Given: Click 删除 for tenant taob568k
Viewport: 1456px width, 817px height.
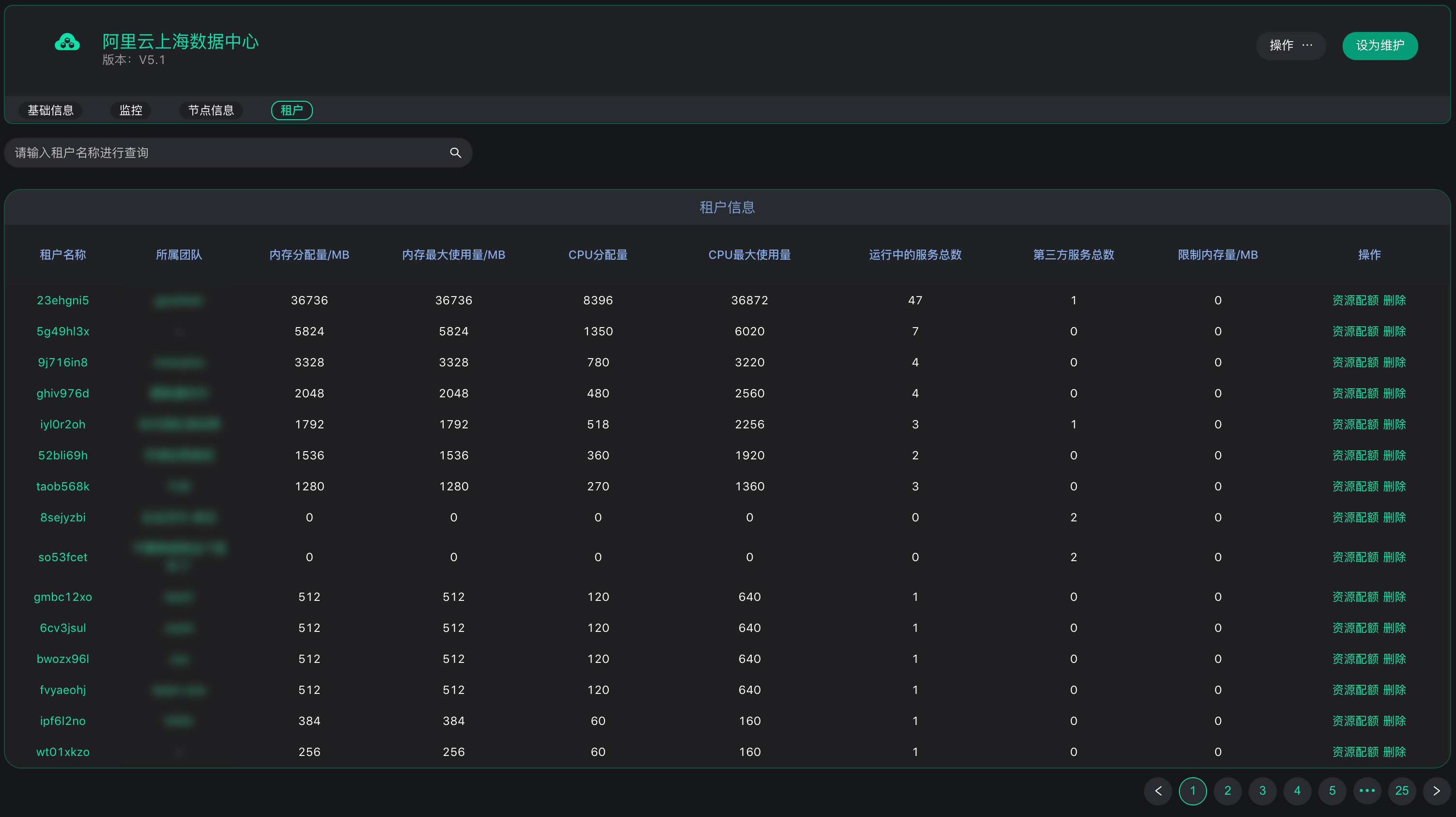Looking at the screenshot, I should click(1394, 487).
